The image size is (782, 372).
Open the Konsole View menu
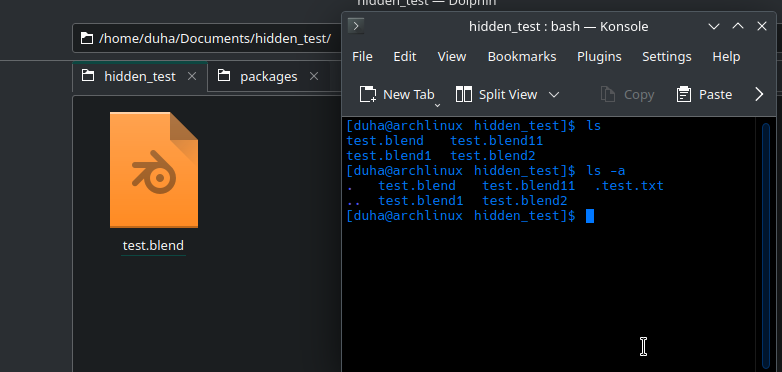click(x=452, y=57)
